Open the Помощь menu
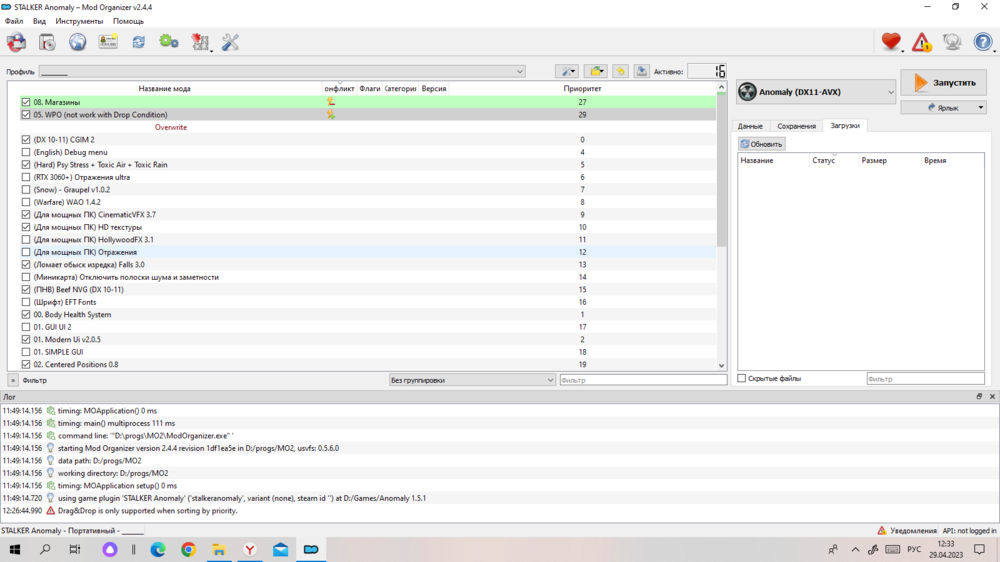The image size is (1000, 562). (x=128, y=21)
